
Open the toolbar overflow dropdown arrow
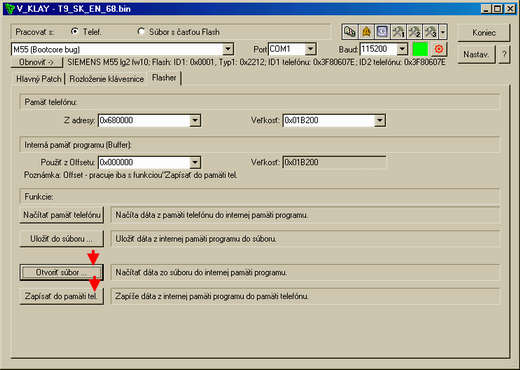click(x=443, y=32)
